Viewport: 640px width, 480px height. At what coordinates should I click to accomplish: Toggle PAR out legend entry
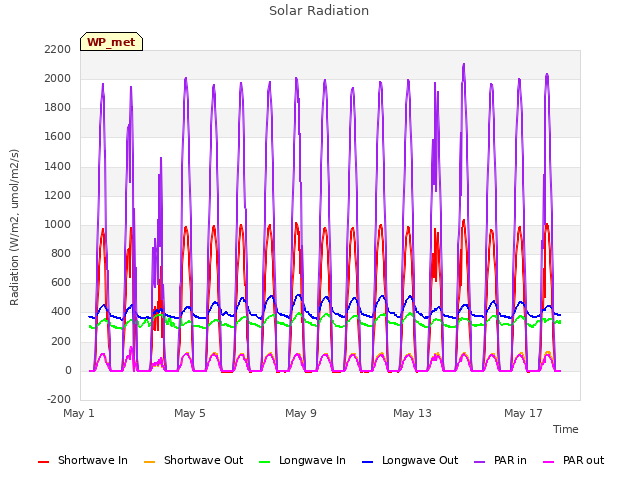pyautogui.click(x=573, y=460)
